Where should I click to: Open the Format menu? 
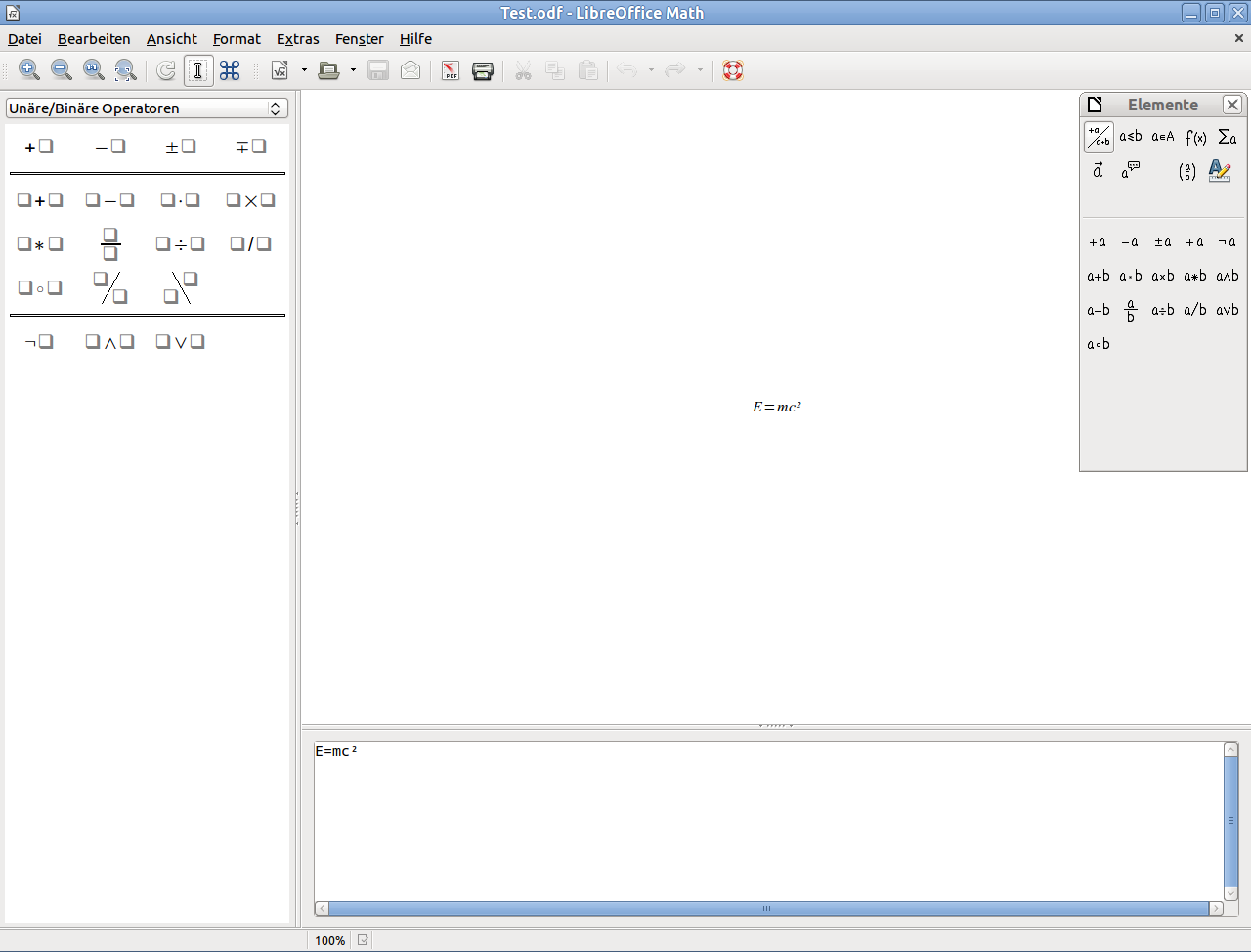point(237,39)
